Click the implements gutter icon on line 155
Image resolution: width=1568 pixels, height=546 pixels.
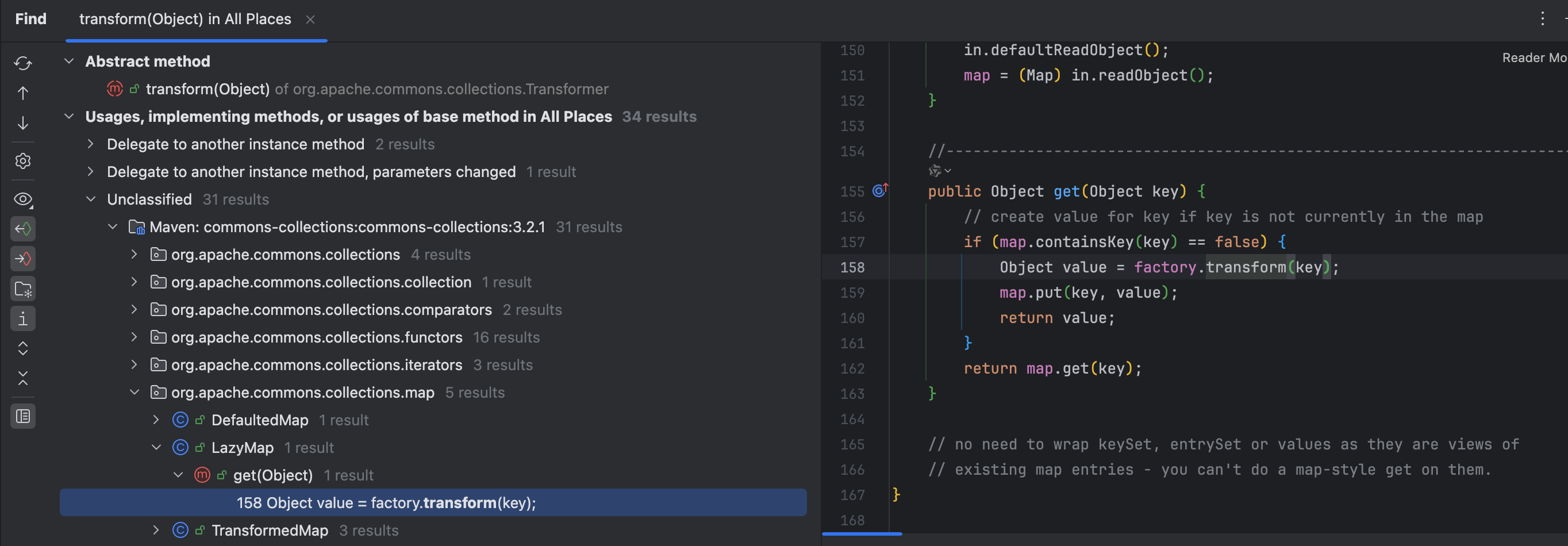point(880,190)
